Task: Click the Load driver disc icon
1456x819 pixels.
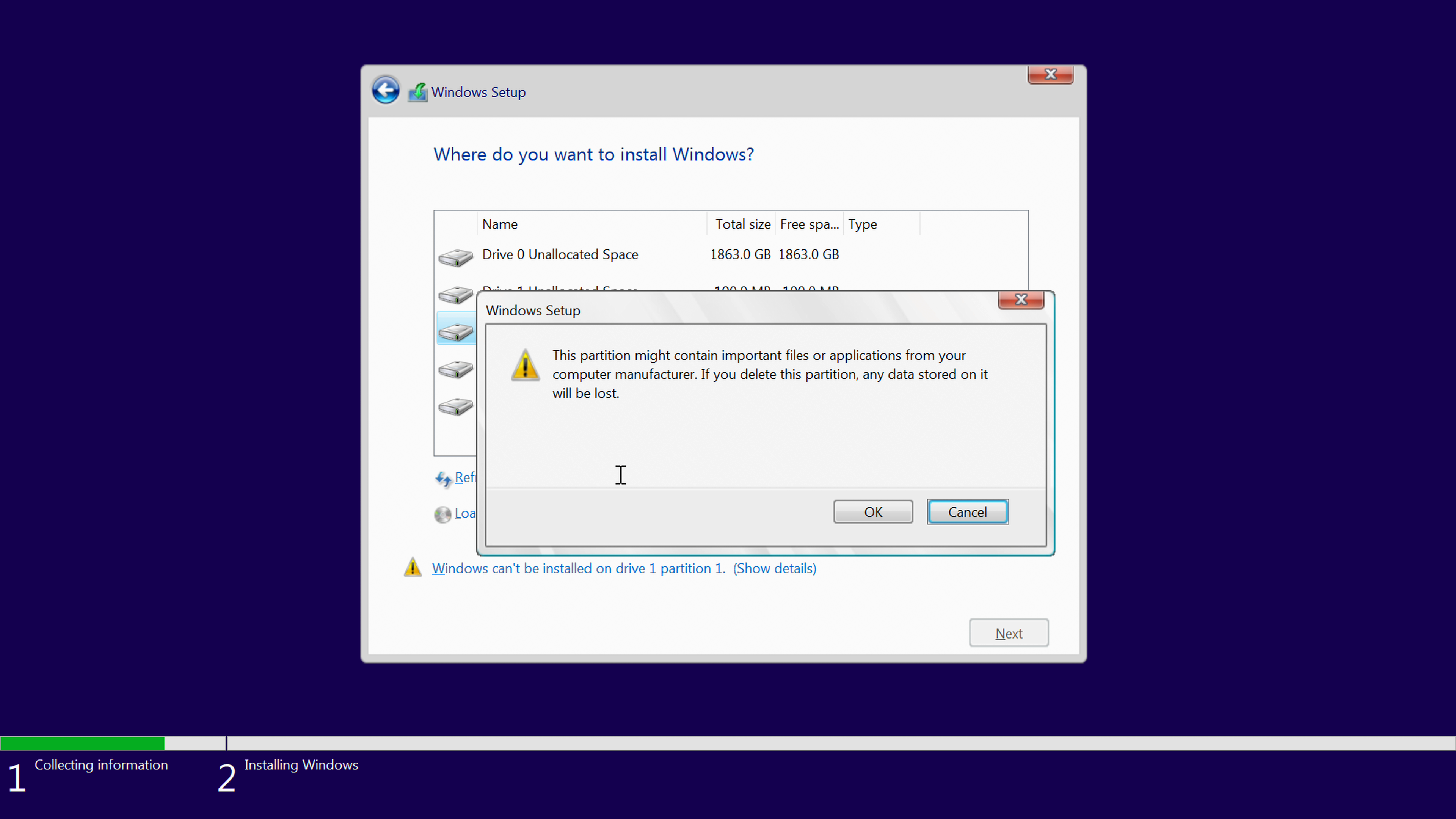Action: (x=442, y=515)
